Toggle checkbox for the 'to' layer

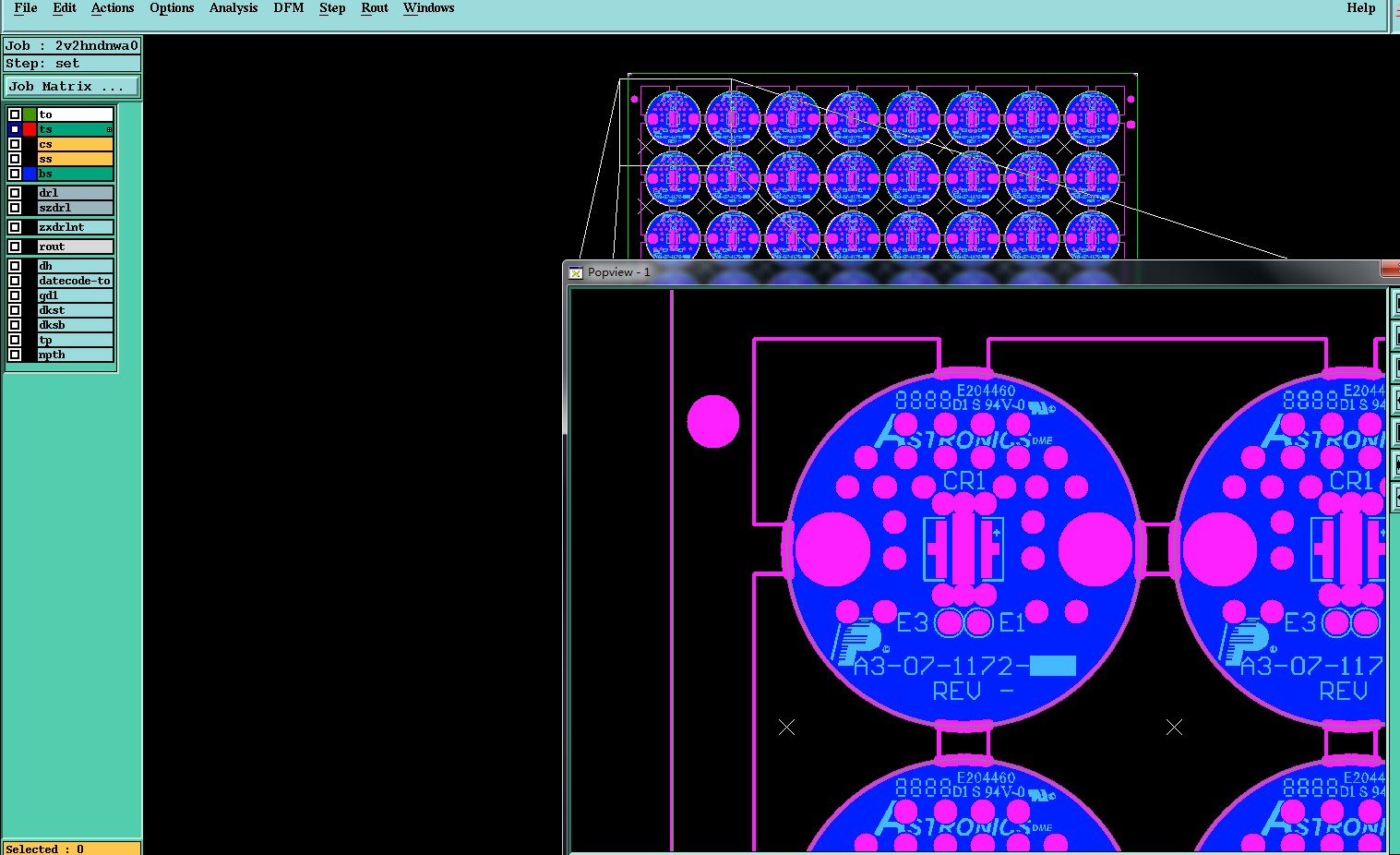(15, 114)
